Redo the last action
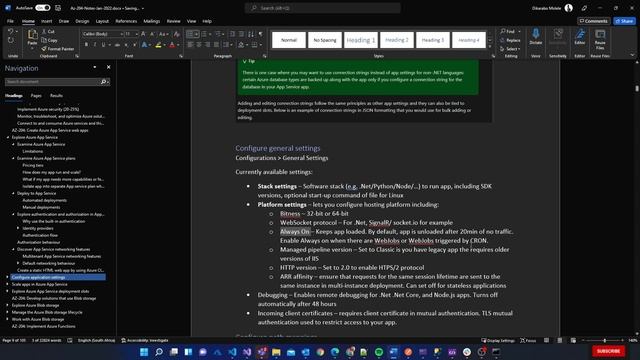The image size is (640, 360). click(11, 40)
